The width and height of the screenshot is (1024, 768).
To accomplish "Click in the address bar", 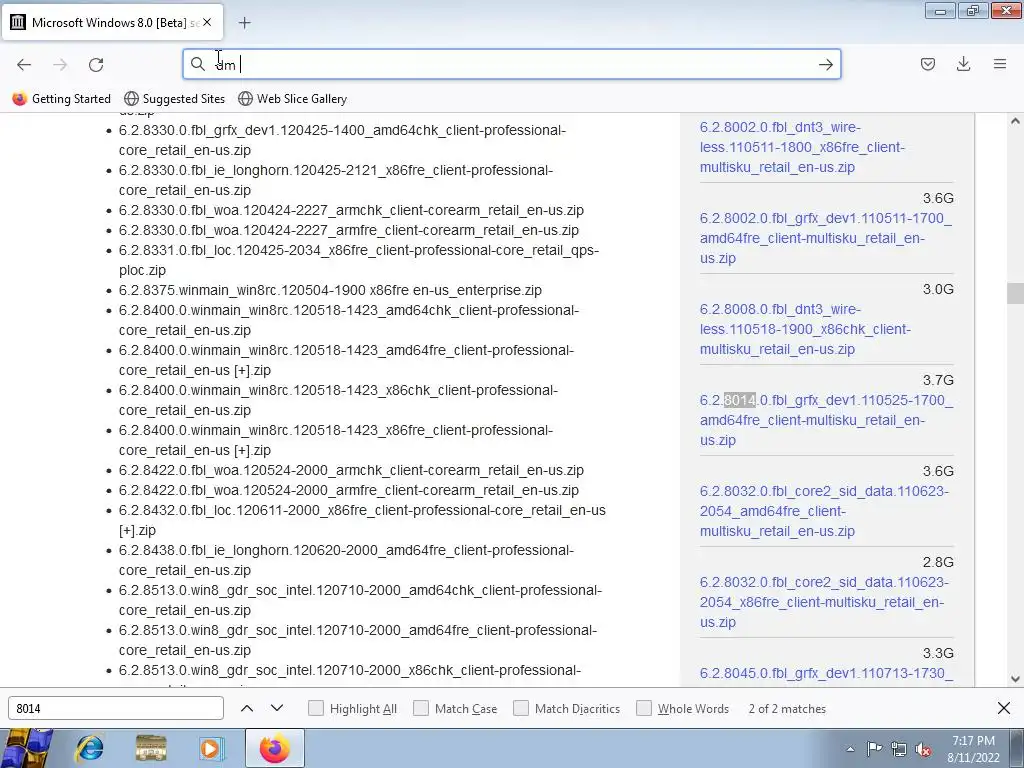I will (511, 64).
